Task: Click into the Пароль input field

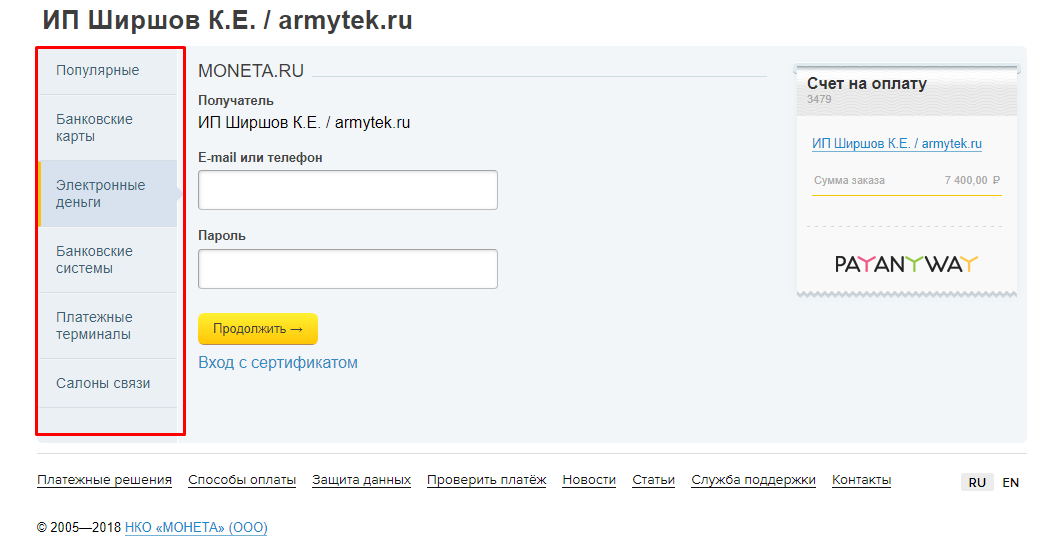Action: [x=348, y=269]
